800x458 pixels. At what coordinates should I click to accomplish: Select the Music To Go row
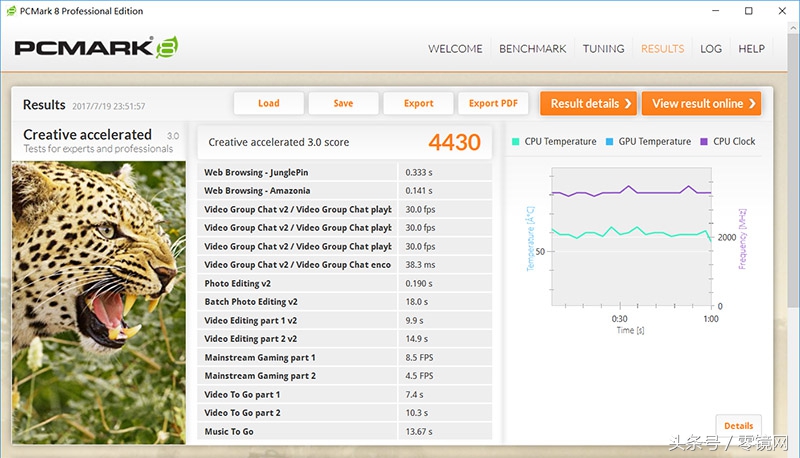[x=344, y=431]
